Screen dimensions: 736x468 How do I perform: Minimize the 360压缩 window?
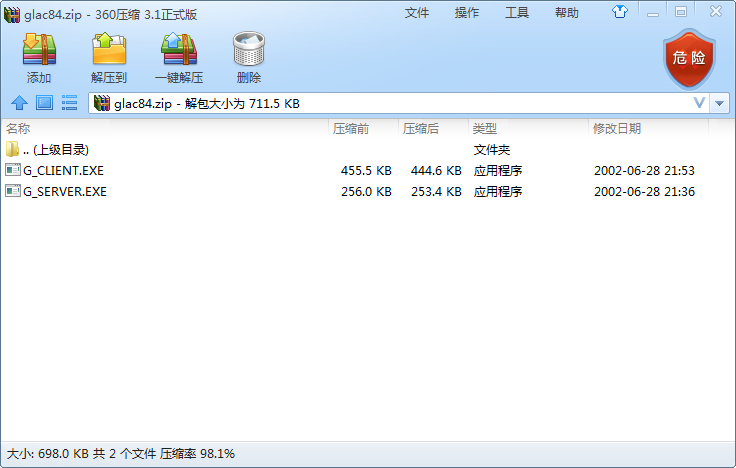tap(652, 13)
